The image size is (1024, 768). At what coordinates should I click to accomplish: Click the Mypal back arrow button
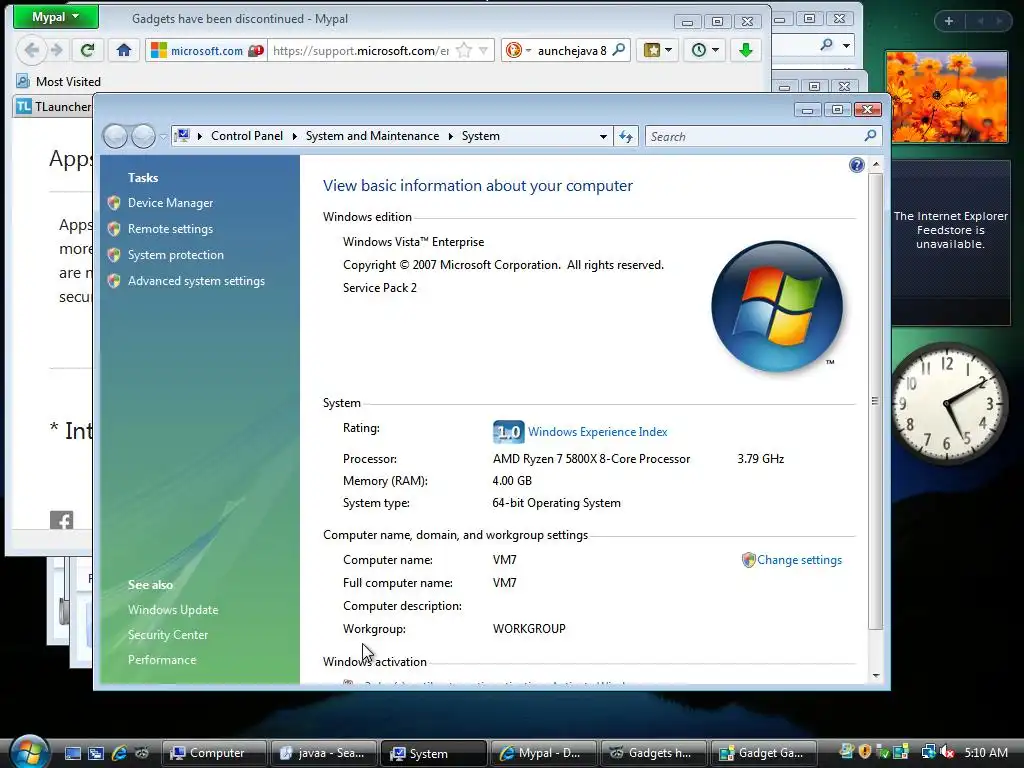pyautogui.click(x=31, y=50)
